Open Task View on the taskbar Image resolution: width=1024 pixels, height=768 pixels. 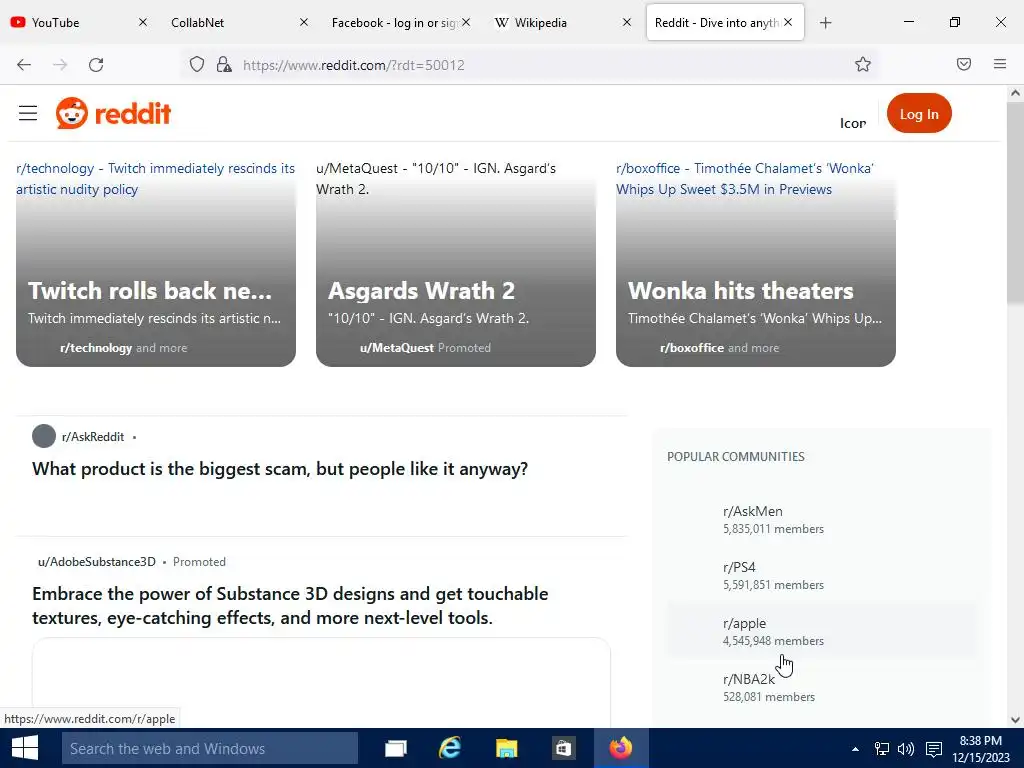(x=396, y=748)
